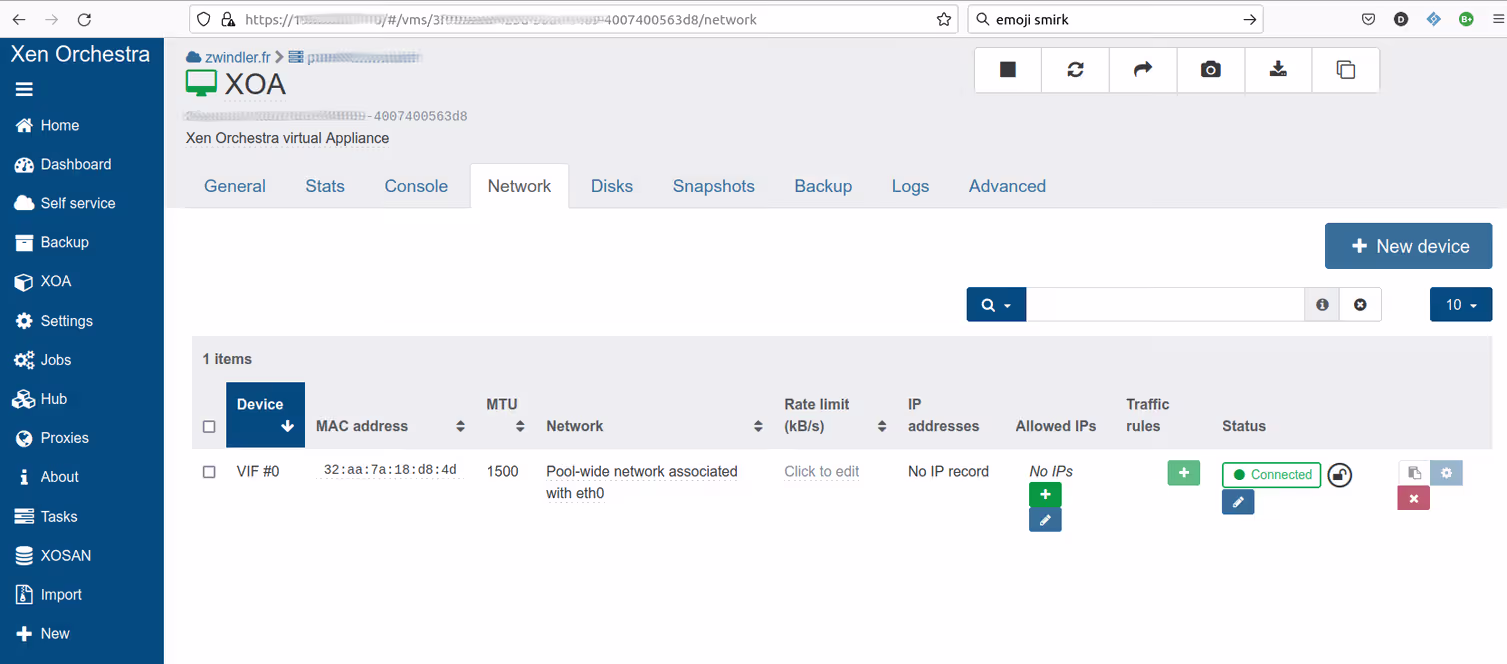Copy the VM using the duplicate icon
The width and height of the screenshot is (1507, 664).
click(1345, 70)
